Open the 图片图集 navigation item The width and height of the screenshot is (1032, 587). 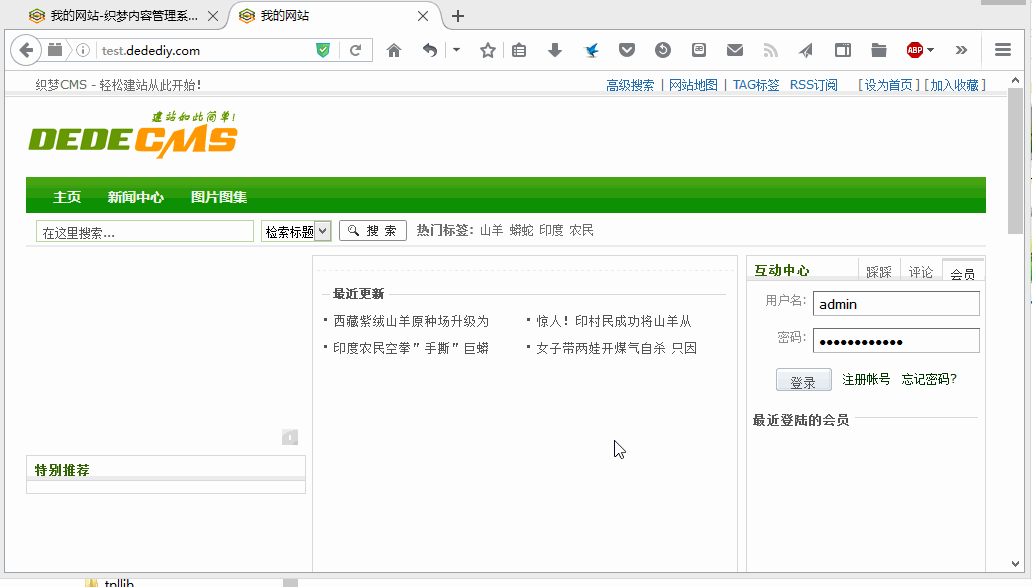219,197
